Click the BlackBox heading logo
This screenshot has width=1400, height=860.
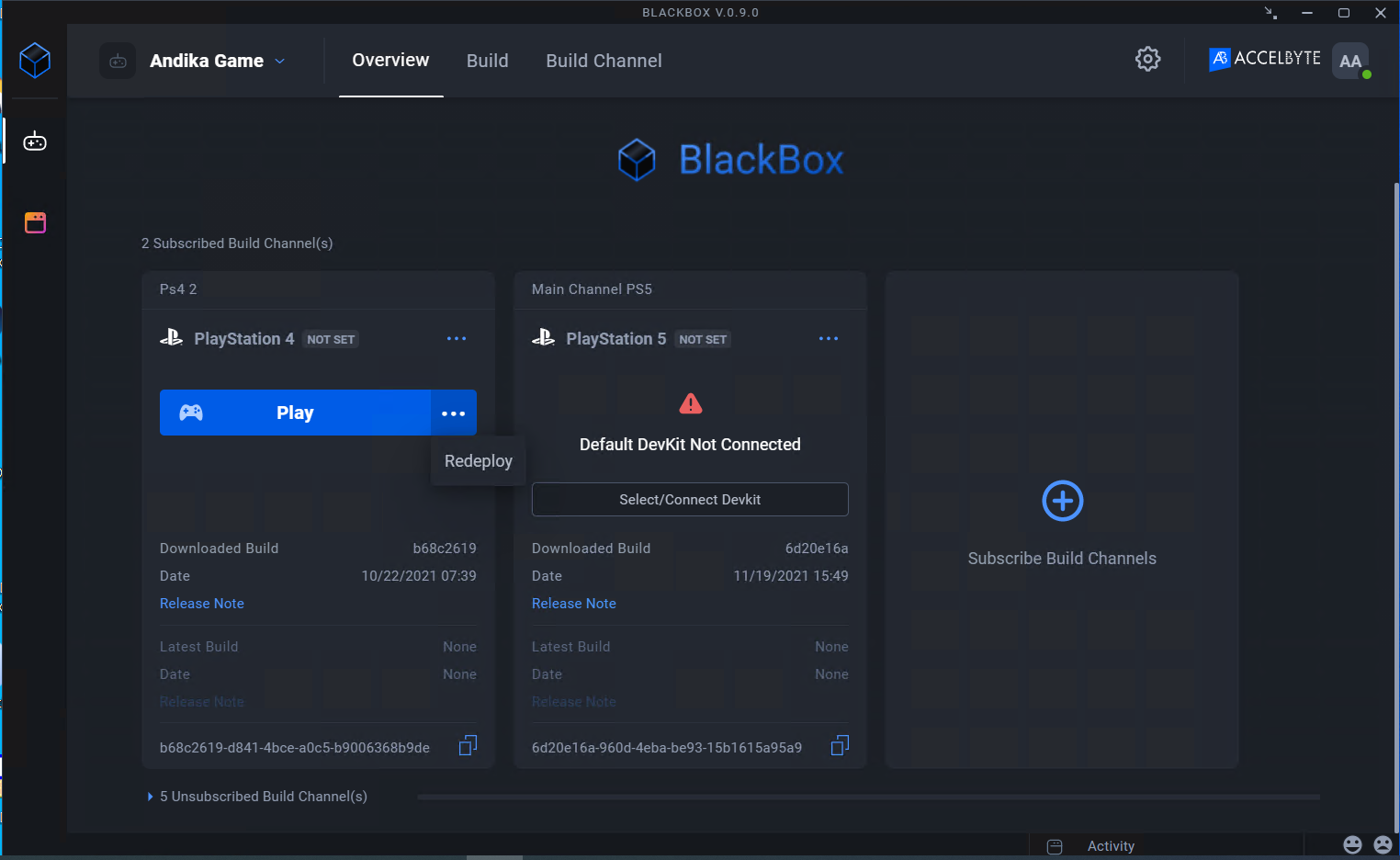[x=730, y=160]
